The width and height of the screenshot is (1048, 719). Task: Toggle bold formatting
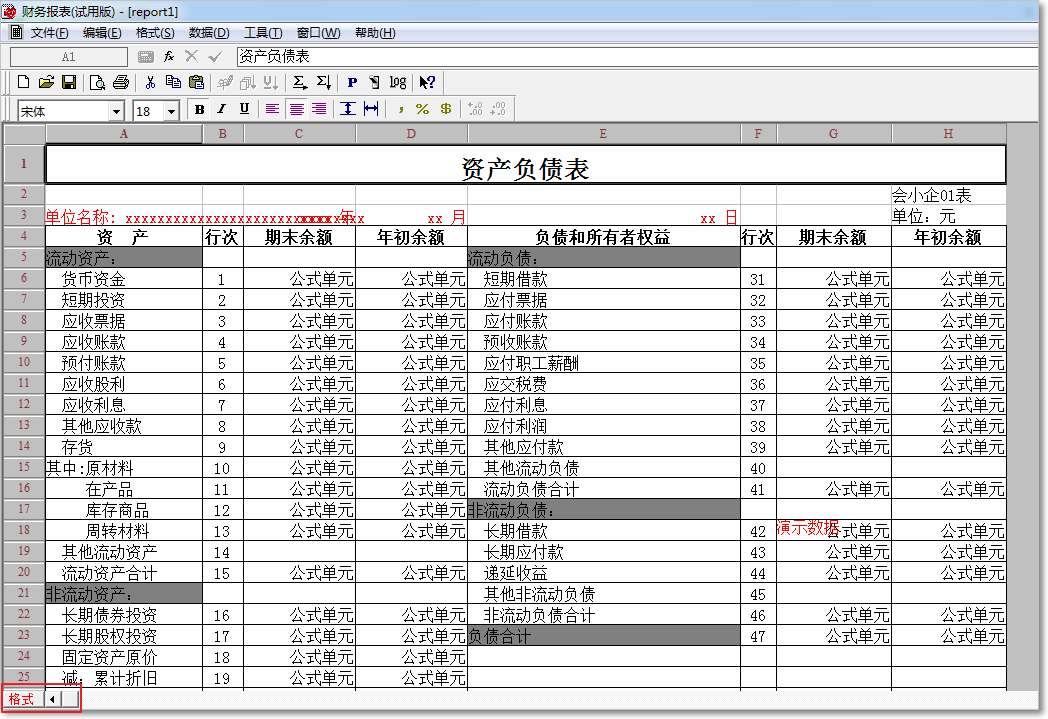[x=199, y=110]
